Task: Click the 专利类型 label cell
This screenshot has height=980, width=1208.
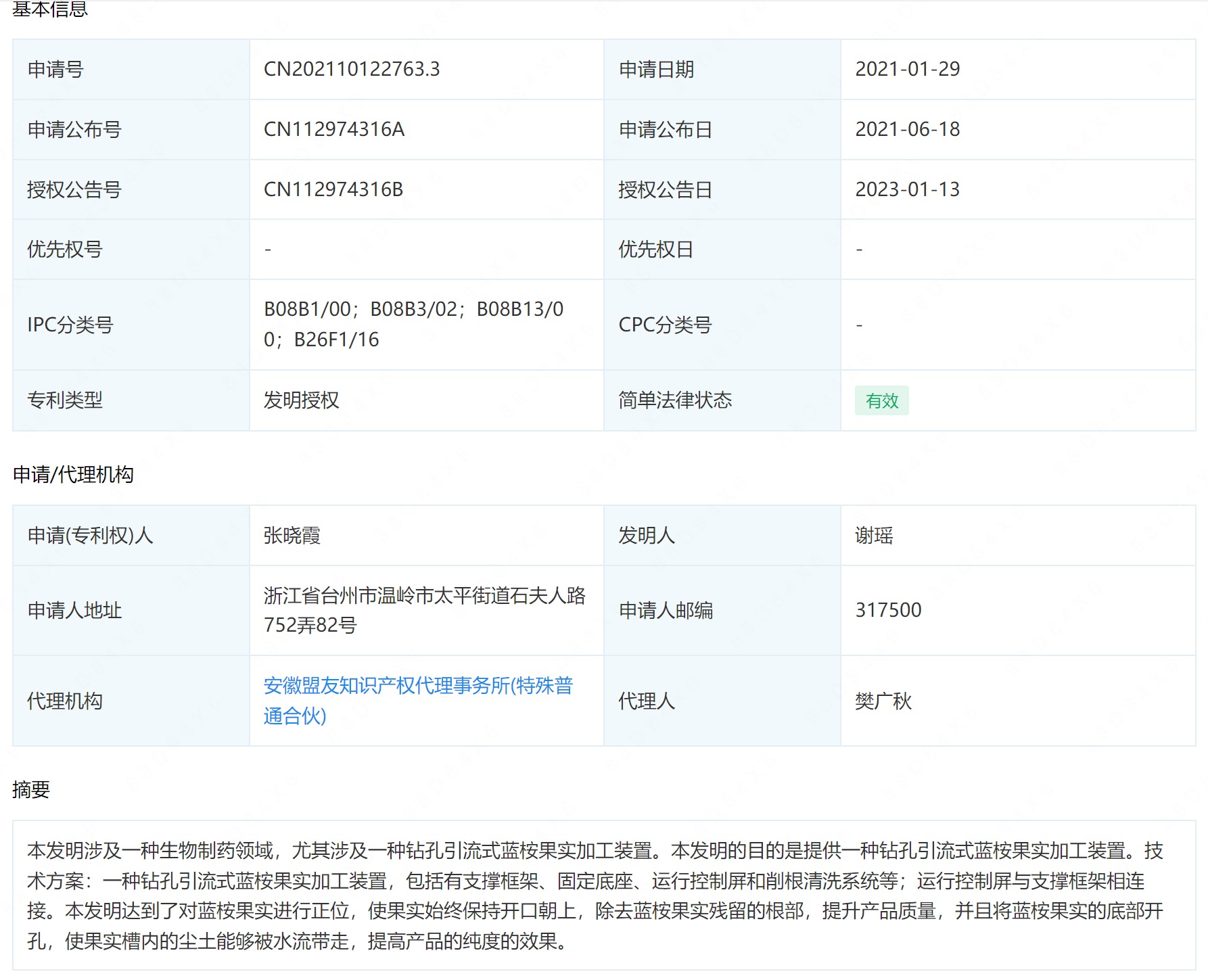Action: coord(131,400)
